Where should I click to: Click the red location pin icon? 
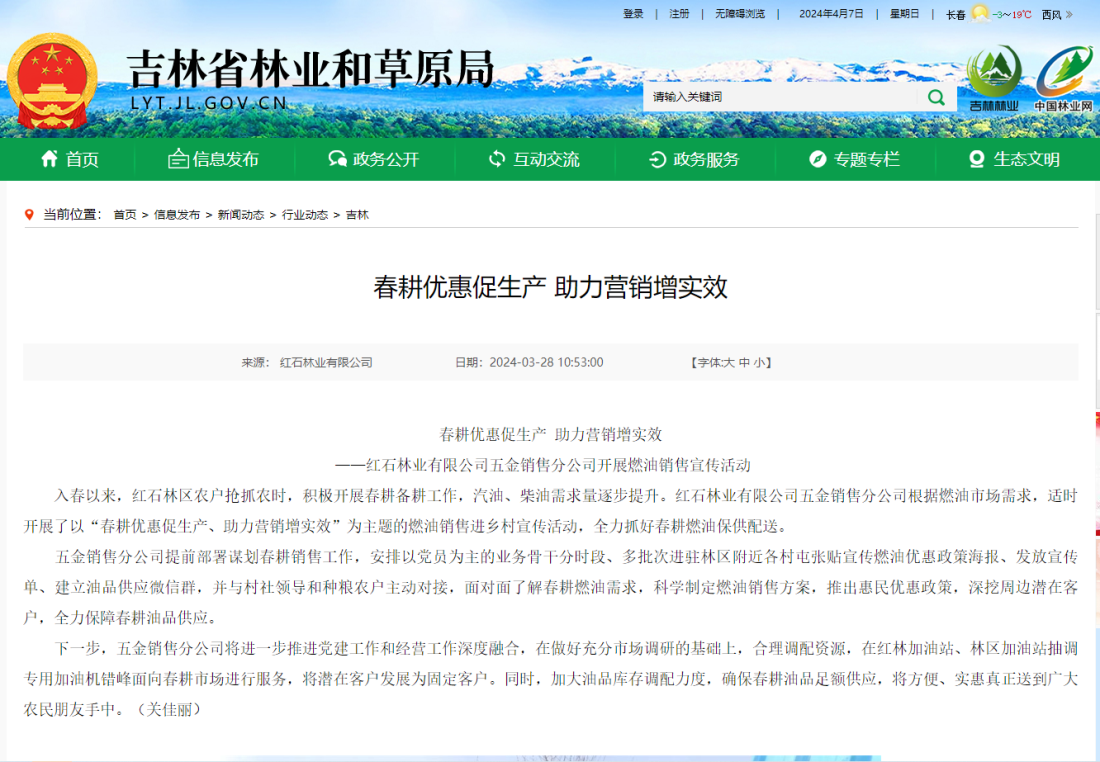pyautogui.click(x=30, y=215)
